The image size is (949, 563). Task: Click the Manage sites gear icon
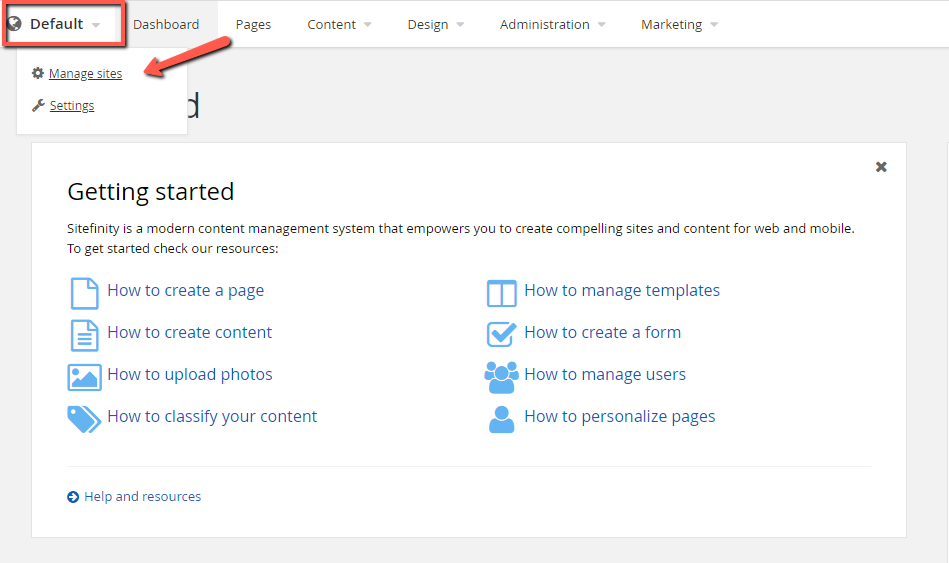point(38,73)
